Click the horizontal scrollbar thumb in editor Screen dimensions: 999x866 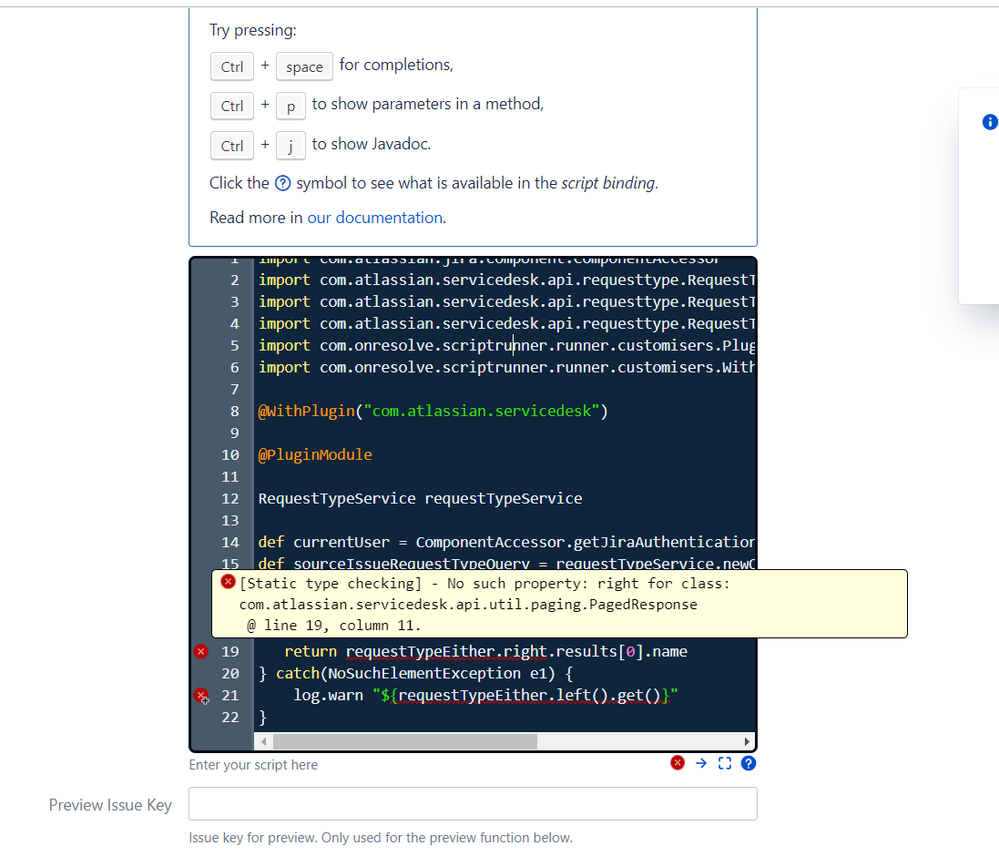coord(405,741)
